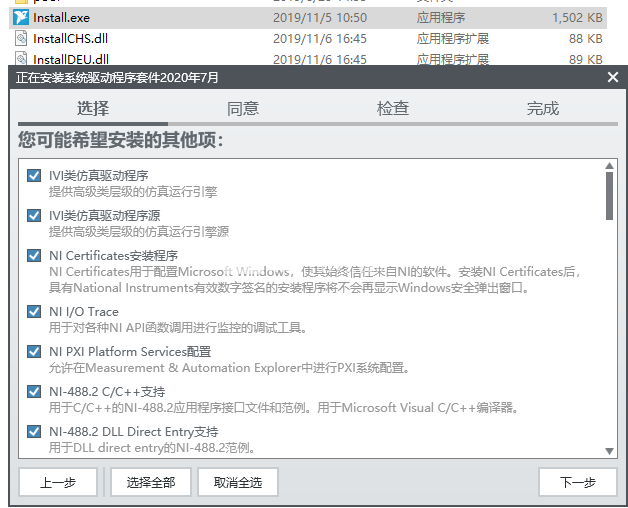Click the 选择全部 button
The image size is (628, 508).
pyautogui.click(x=151, y=482)
